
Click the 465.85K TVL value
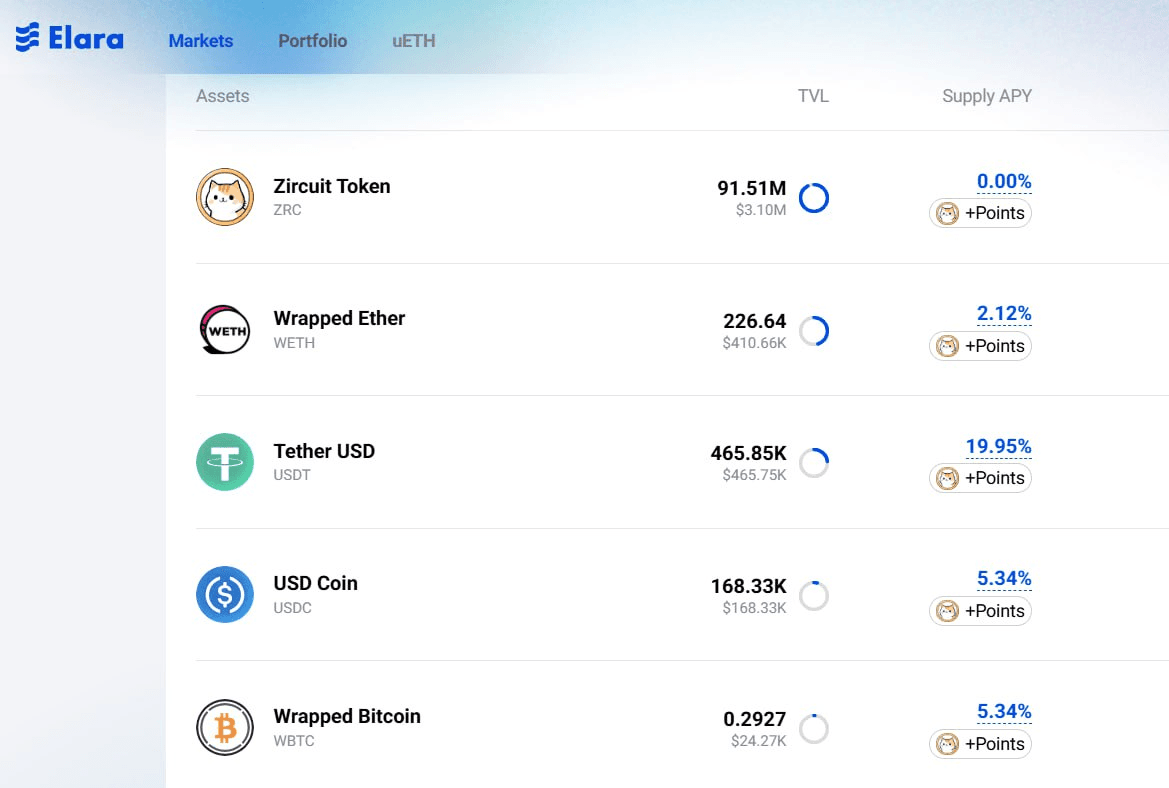(749, 453)
